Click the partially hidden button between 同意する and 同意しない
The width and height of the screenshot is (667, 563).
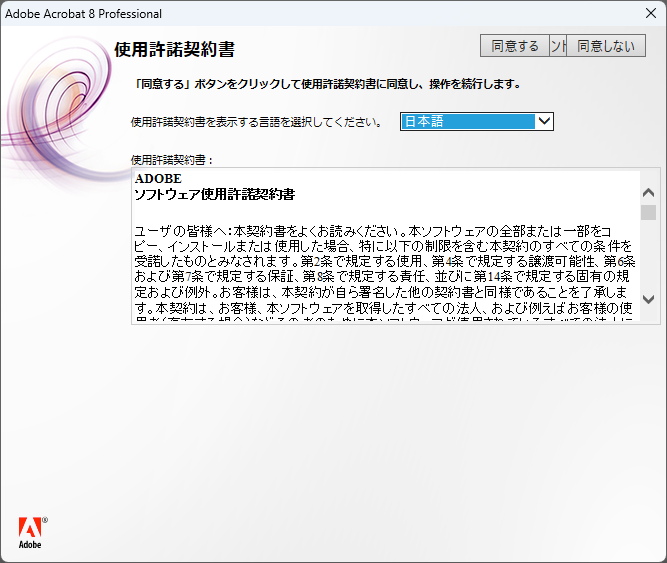558,45
